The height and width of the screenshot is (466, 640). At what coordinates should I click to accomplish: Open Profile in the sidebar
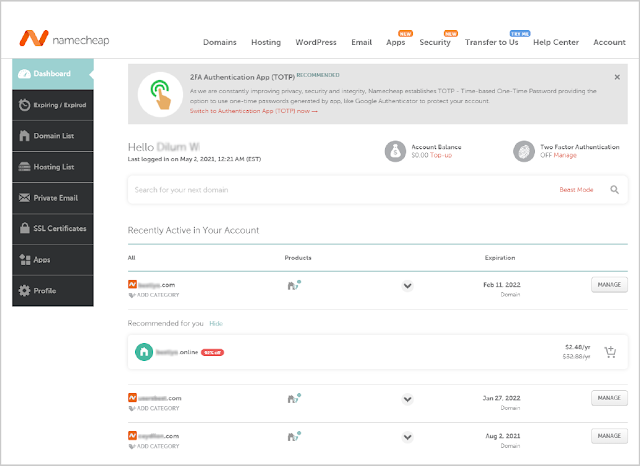(x=53, y=291)
